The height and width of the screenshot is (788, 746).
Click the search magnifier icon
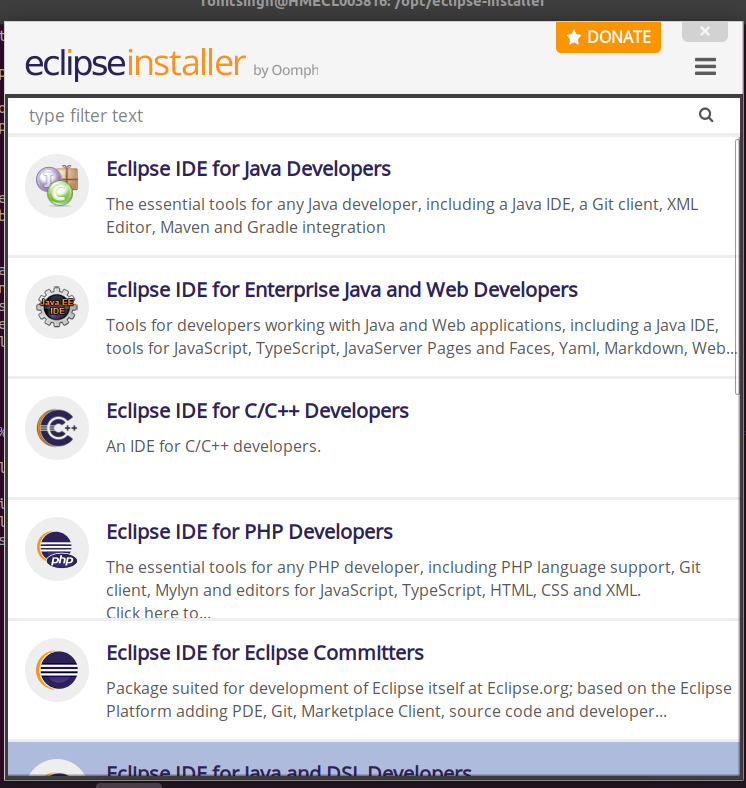706,115
